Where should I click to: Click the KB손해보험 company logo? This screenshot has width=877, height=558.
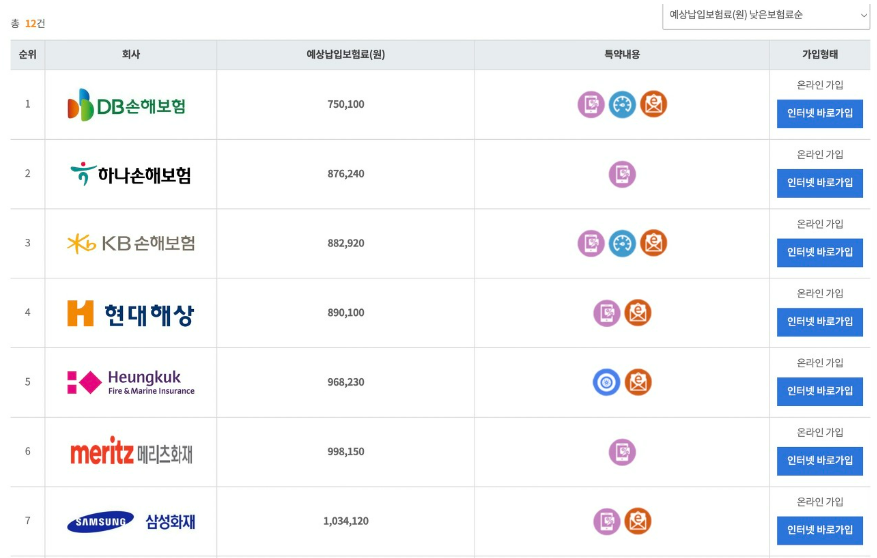point(131,243)
